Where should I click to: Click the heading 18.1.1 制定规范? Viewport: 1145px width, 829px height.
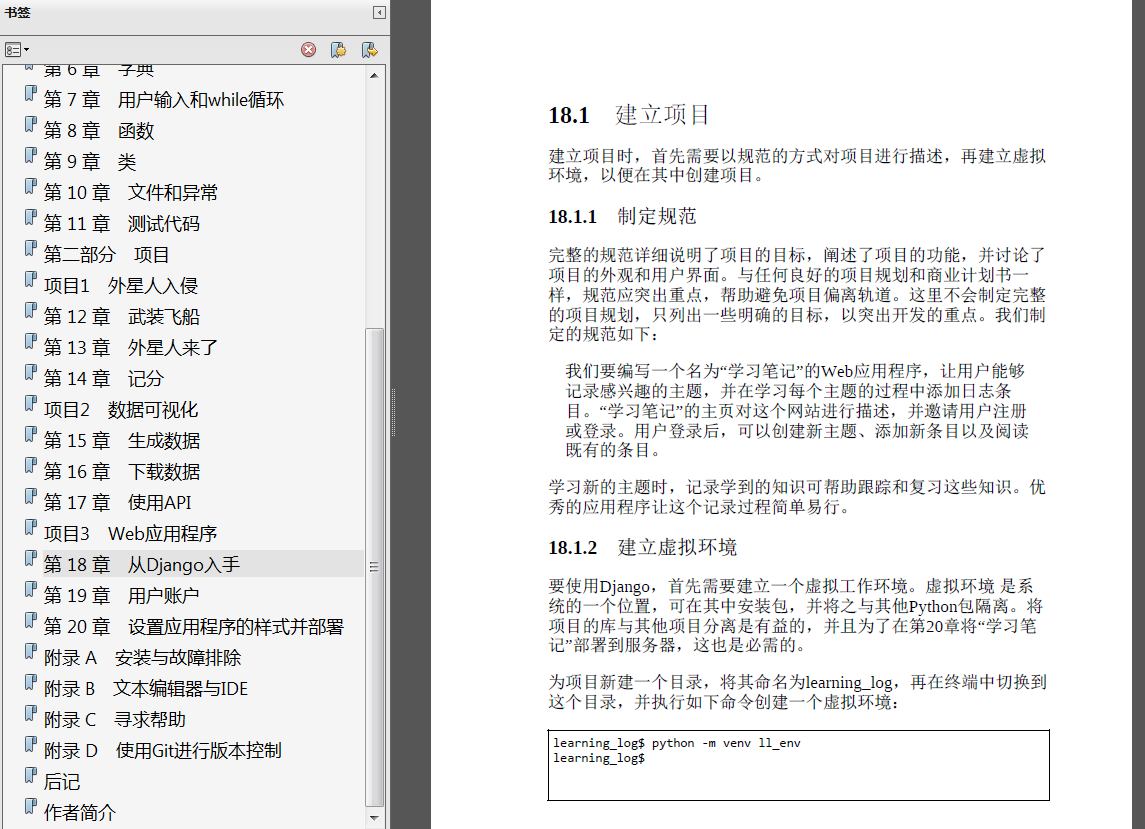tap(622, 216)
